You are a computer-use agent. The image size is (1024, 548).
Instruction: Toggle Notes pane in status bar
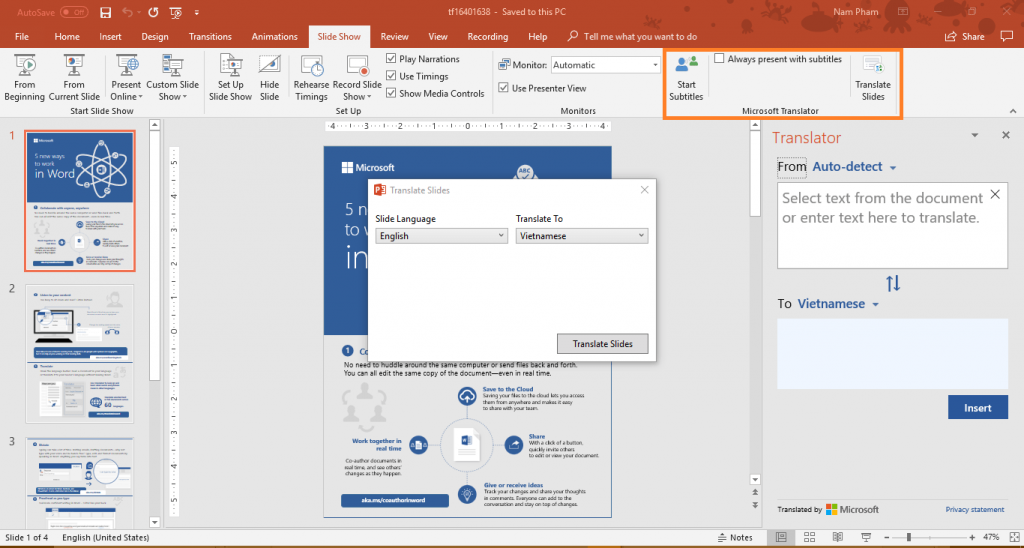(735, 538)
